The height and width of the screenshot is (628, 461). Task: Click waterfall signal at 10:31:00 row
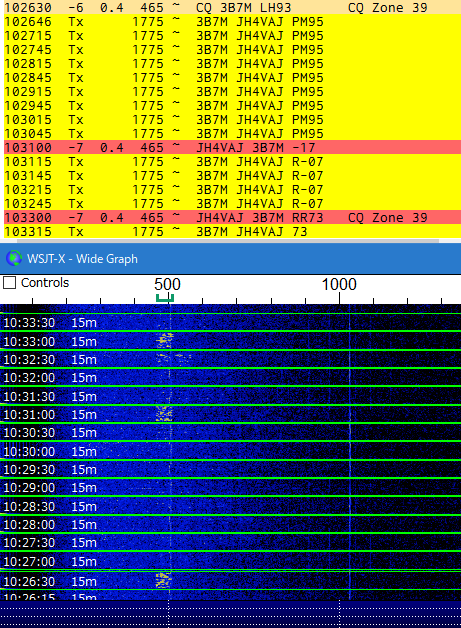[164, 413]
